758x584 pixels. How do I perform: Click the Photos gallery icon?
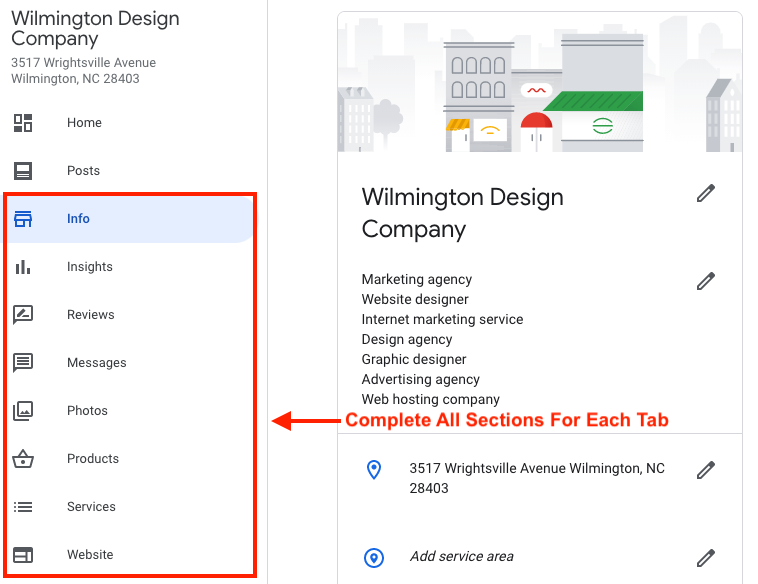click(x=23, y=411)
